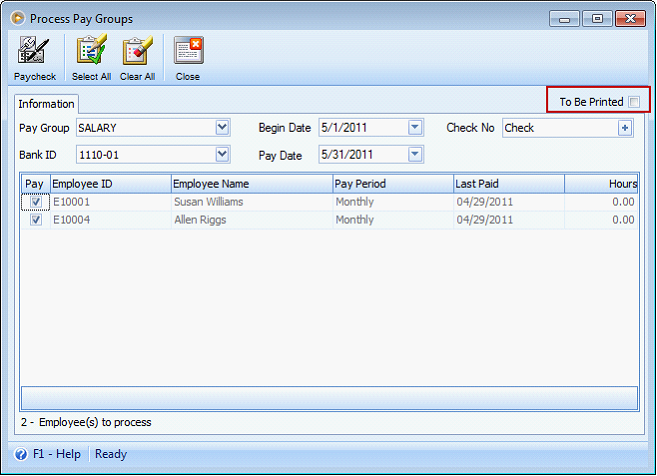Uncheck Pay box for Allen Riggs
This screenshot has width=657, height=476.
tap(36, 220)
